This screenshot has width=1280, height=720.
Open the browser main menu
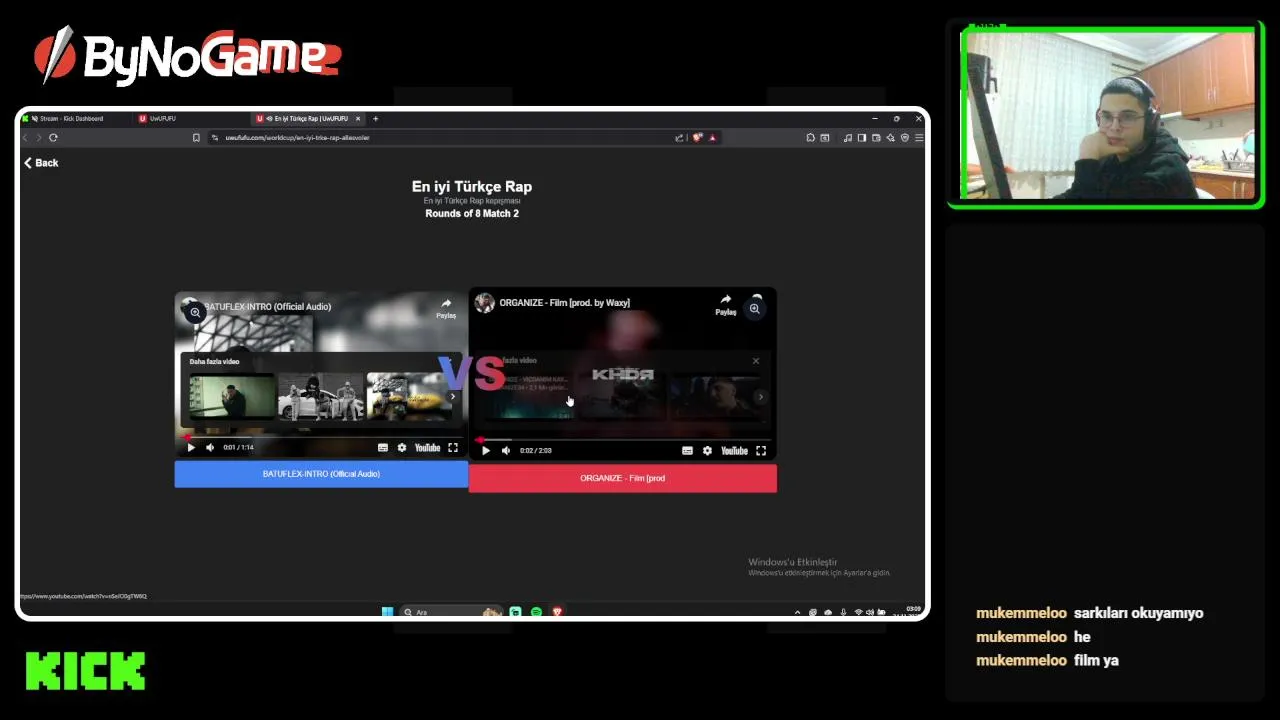point(919,138)
